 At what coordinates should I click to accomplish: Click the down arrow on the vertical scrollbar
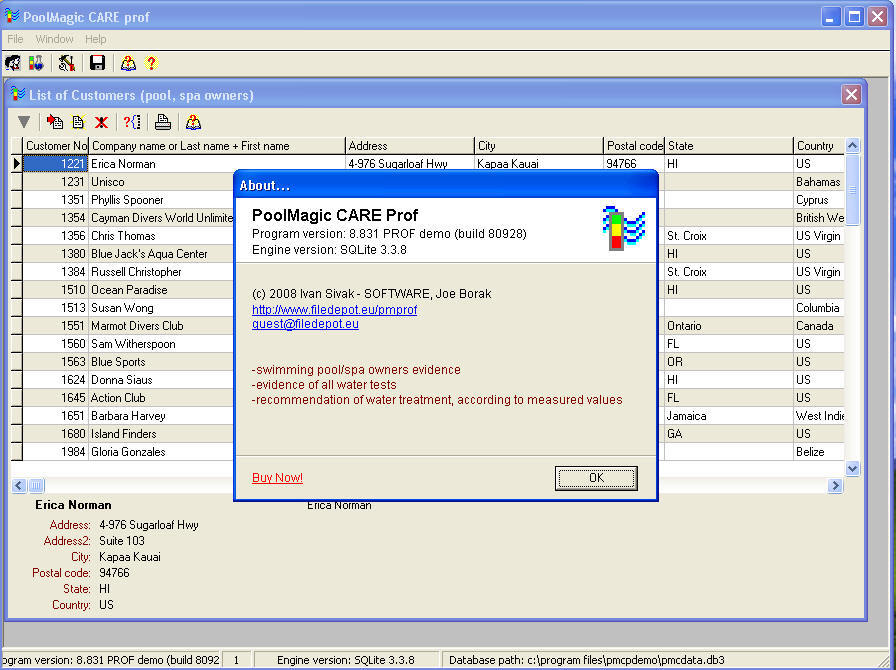click(x=852, y=468)
